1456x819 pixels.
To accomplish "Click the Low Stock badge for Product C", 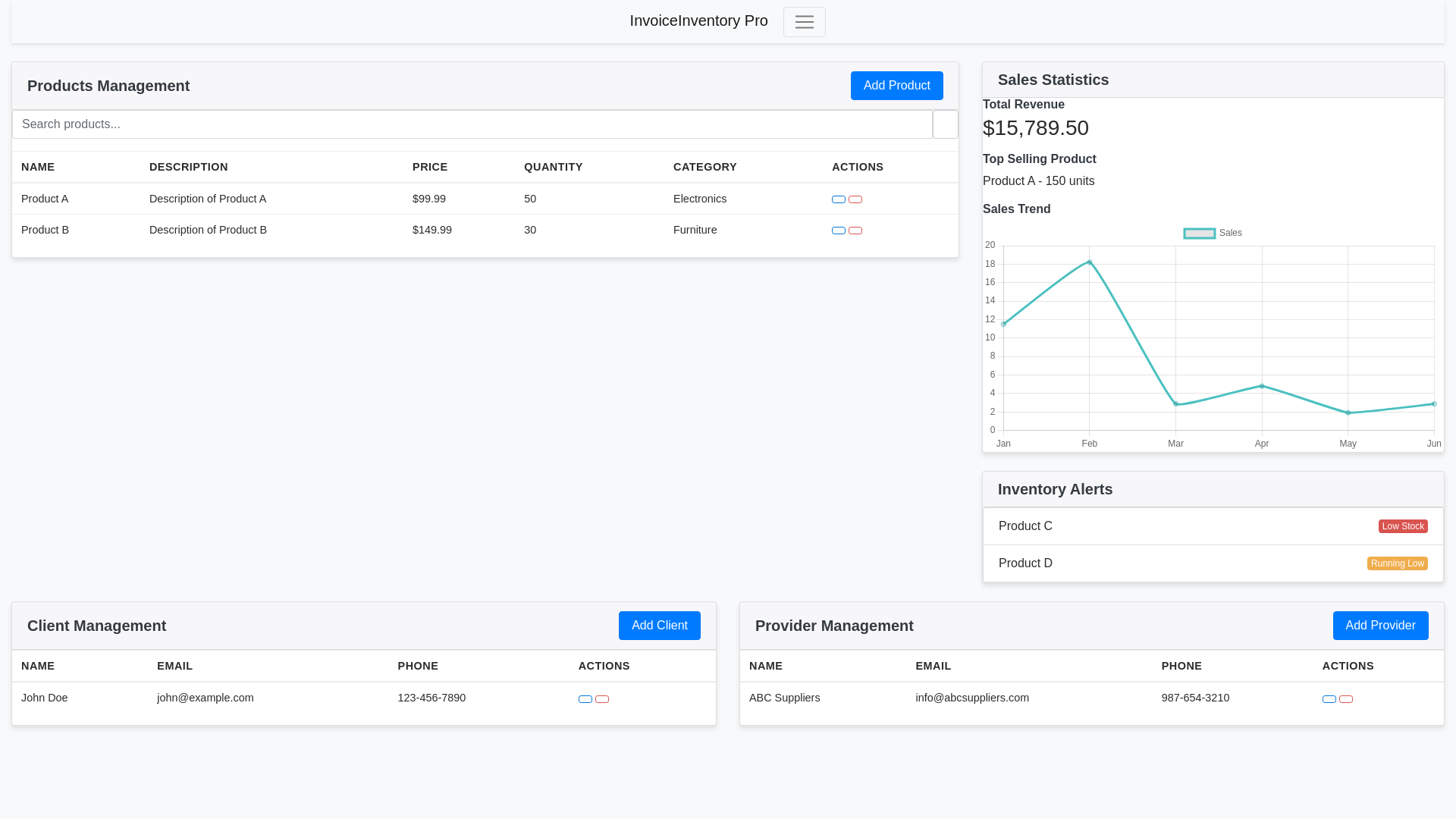I will click(1403, 526).
